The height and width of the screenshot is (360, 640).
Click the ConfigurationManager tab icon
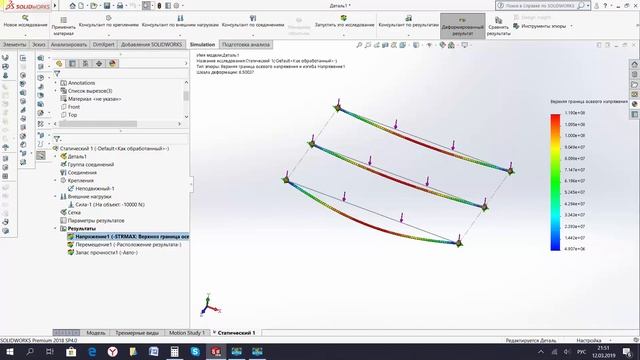(85, 63)
